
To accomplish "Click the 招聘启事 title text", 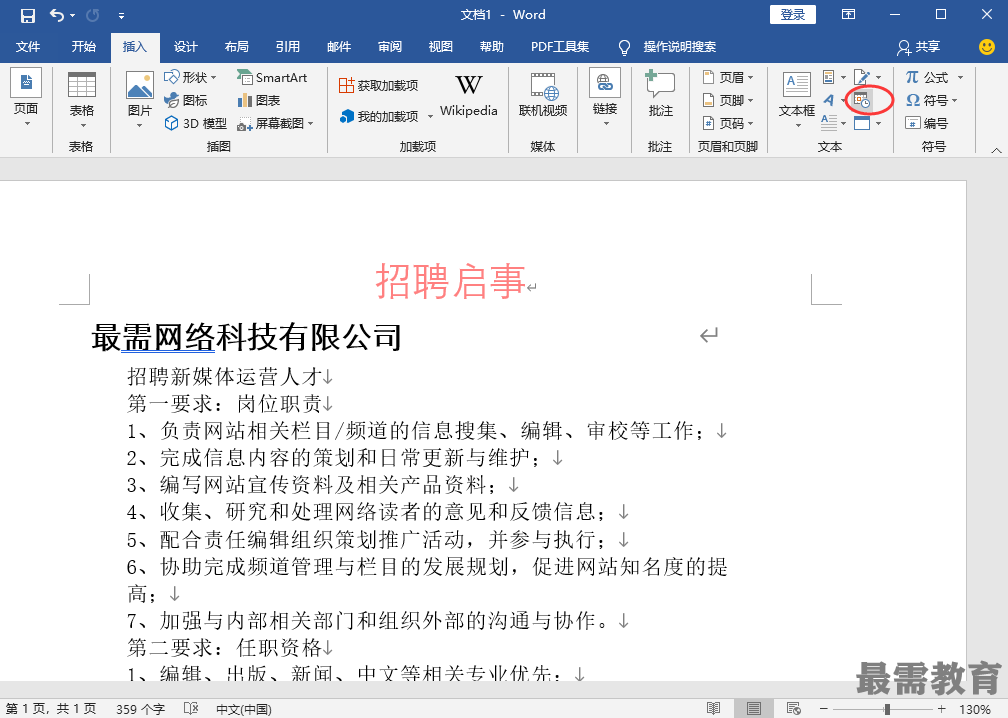I will 450,281.
